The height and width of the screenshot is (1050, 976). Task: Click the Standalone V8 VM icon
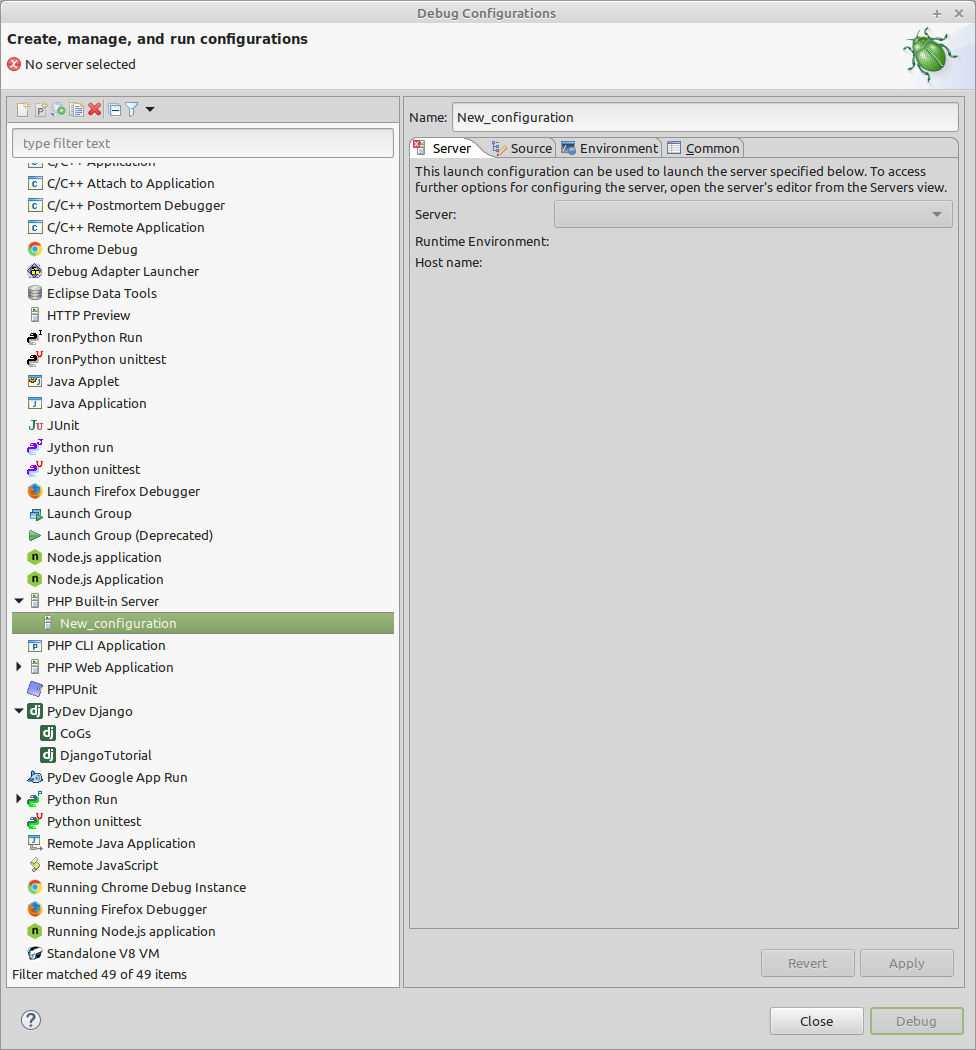click(x=35, y=953)
